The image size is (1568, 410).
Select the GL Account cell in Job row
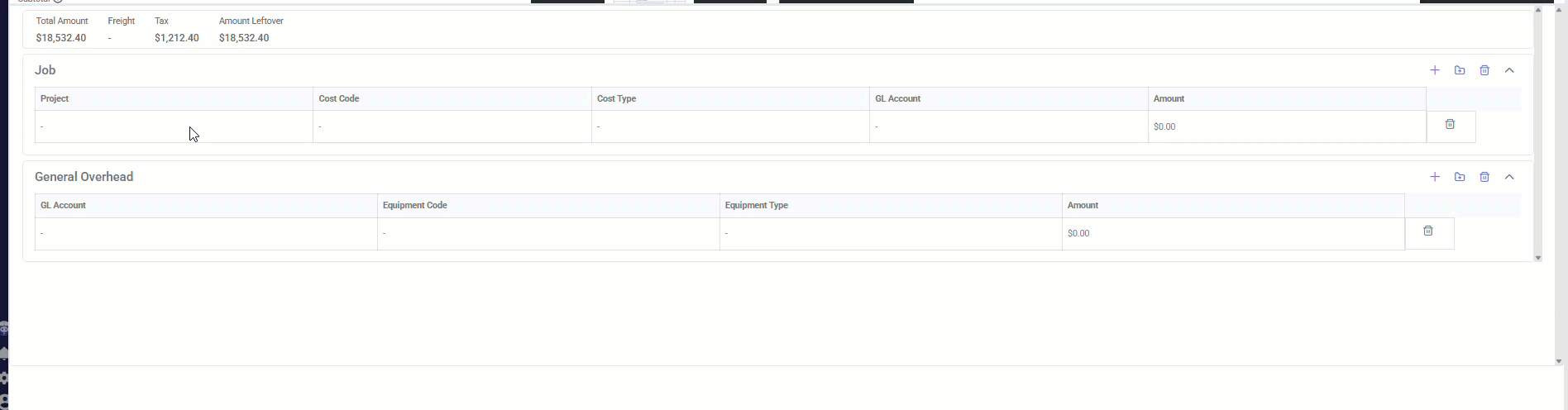pos(1009,126)
